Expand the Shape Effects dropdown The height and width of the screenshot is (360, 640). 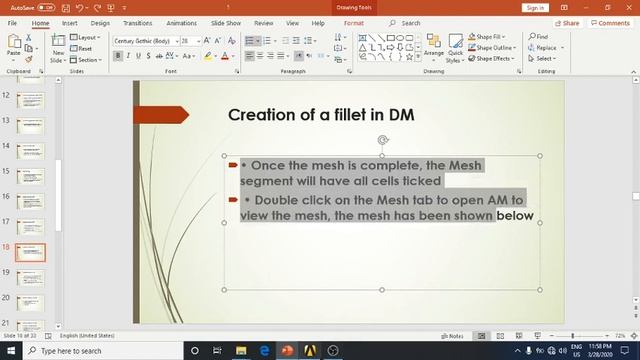[491, 58]
